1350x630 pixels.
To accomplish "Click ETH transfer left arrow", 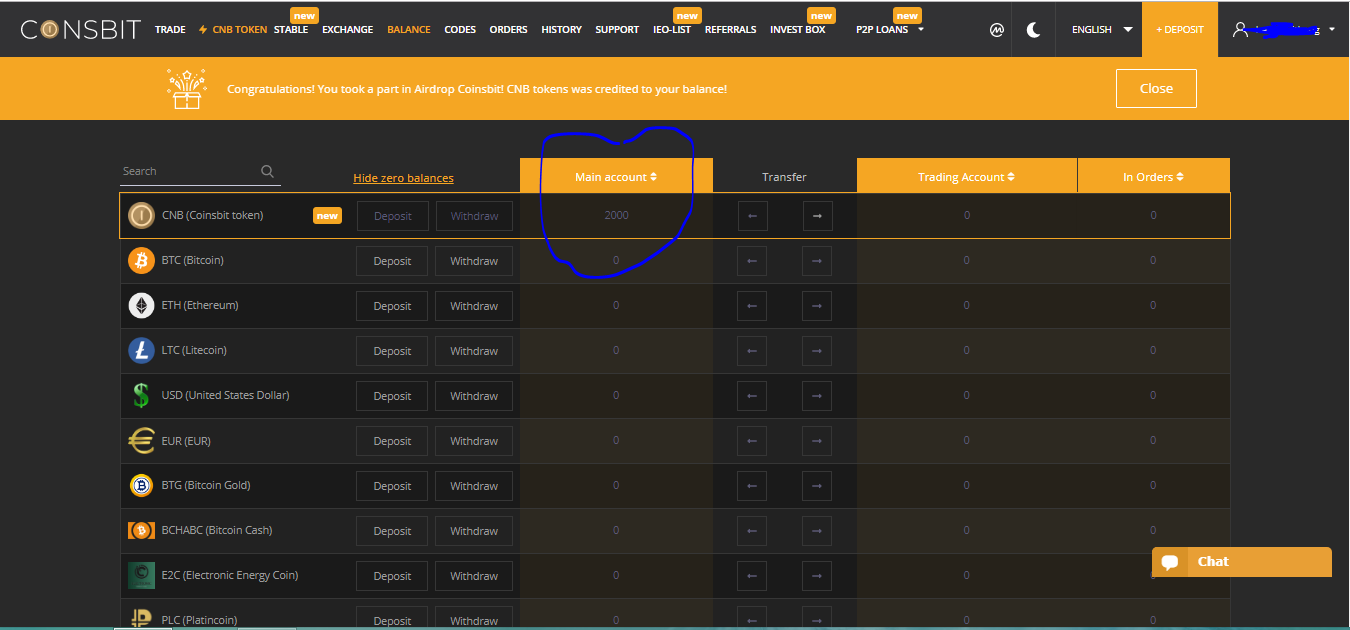I will [x=753, y=306].
